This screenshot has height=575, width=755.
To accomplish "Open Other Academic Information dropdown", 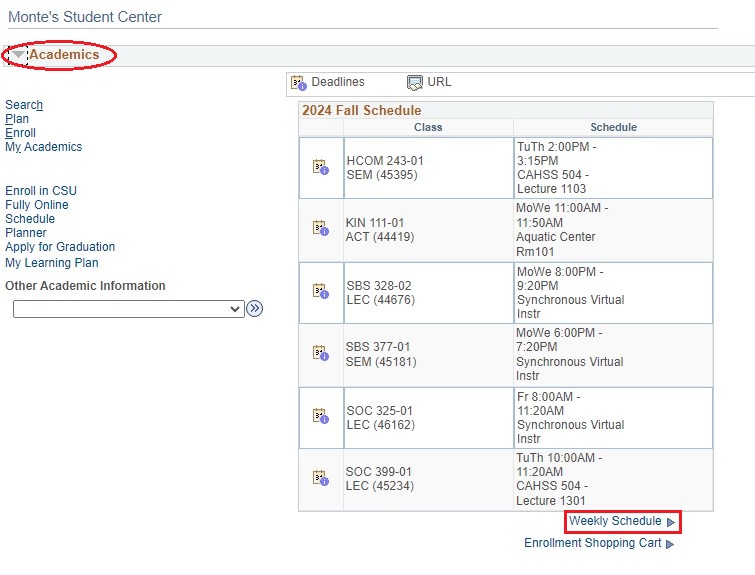I will coord(129,309).
